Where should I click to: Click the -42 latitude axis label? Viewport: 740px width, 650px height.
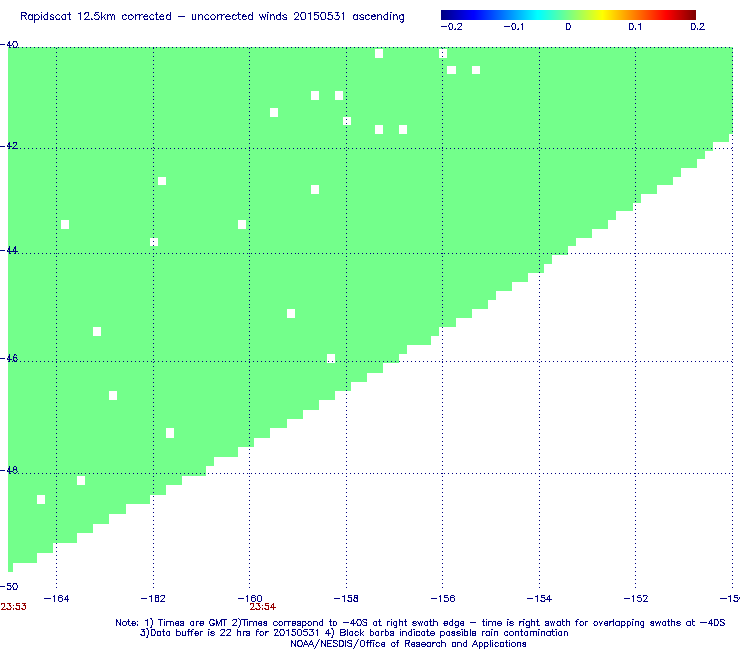click(x=9, y=145)
